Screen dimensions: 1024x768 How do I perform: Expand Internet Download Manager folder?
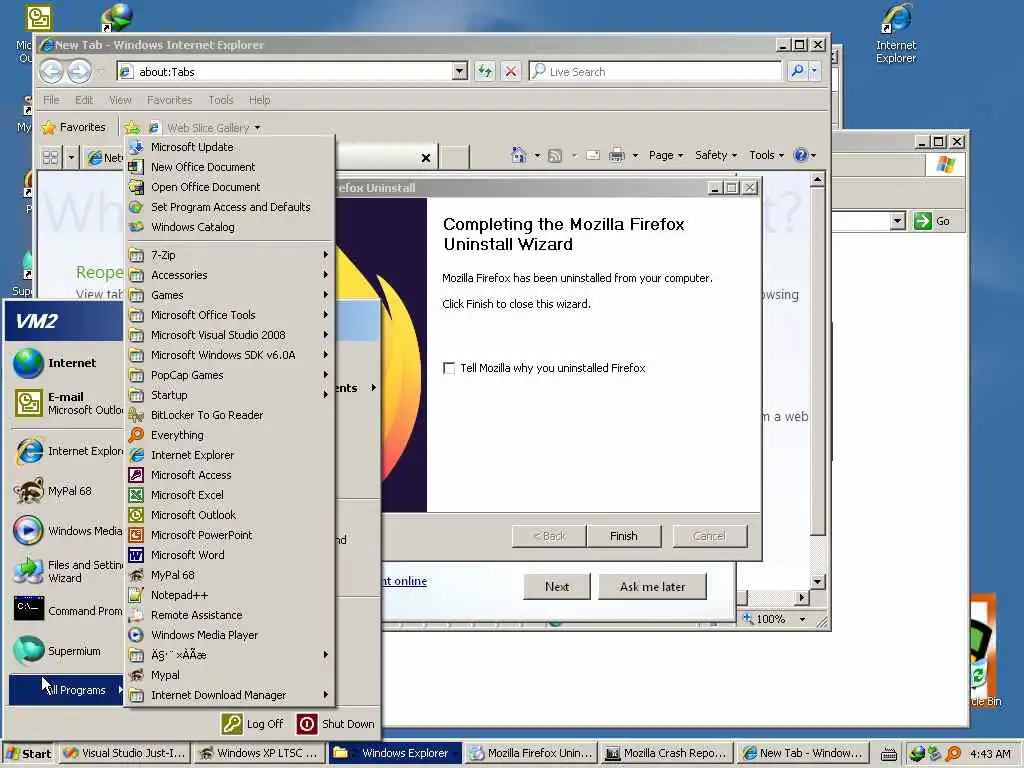click(x=230, y=695)
